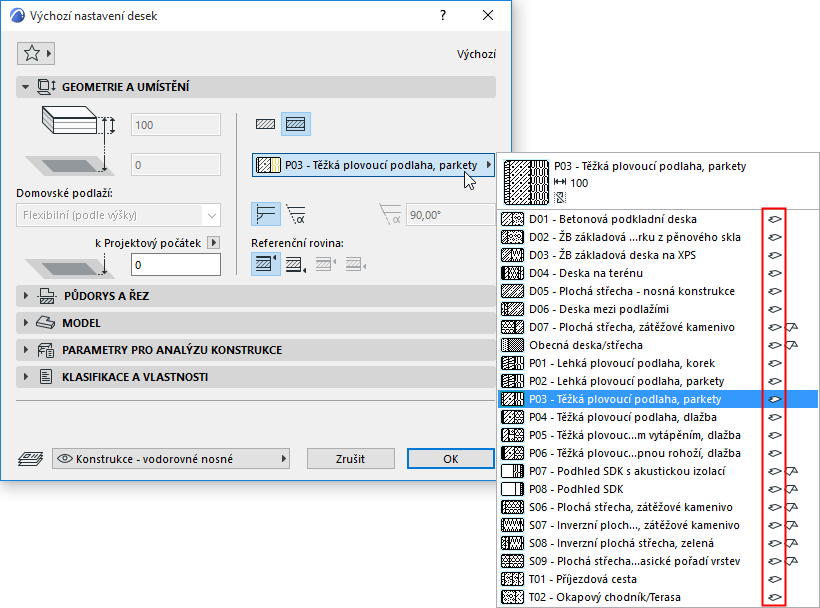Click the roof-use icon on S08 row

pyautogui.click(x=792, y=543)
